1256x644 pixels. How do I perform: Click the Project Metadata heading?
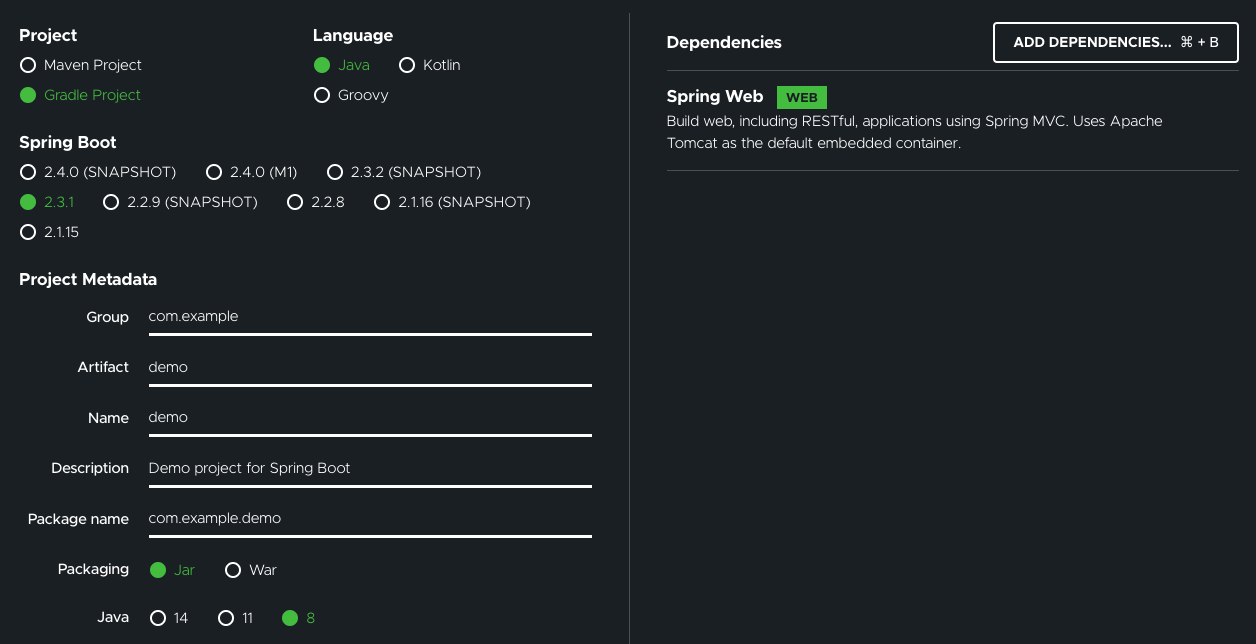point(88,280)
